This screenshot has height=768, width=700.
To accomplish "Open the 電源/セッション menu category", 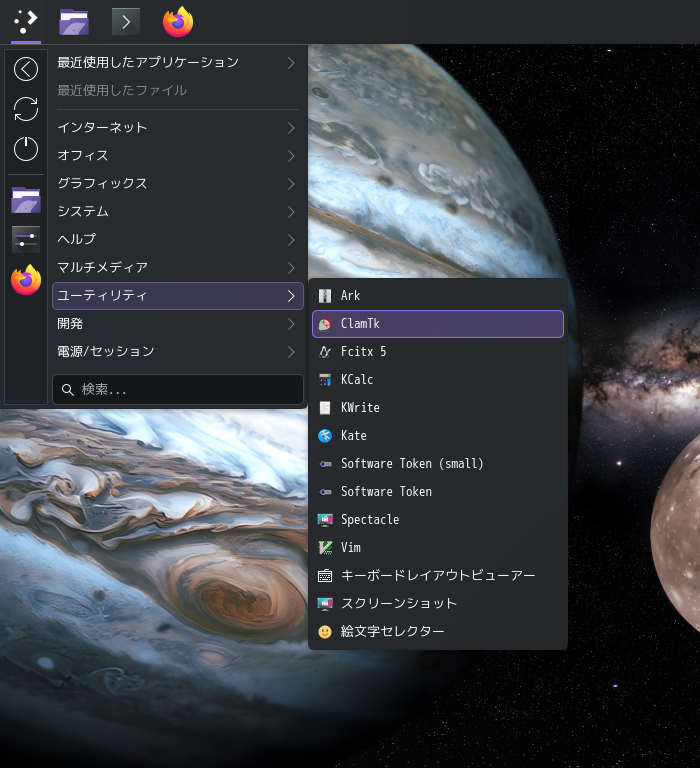I will pos(178,352).
